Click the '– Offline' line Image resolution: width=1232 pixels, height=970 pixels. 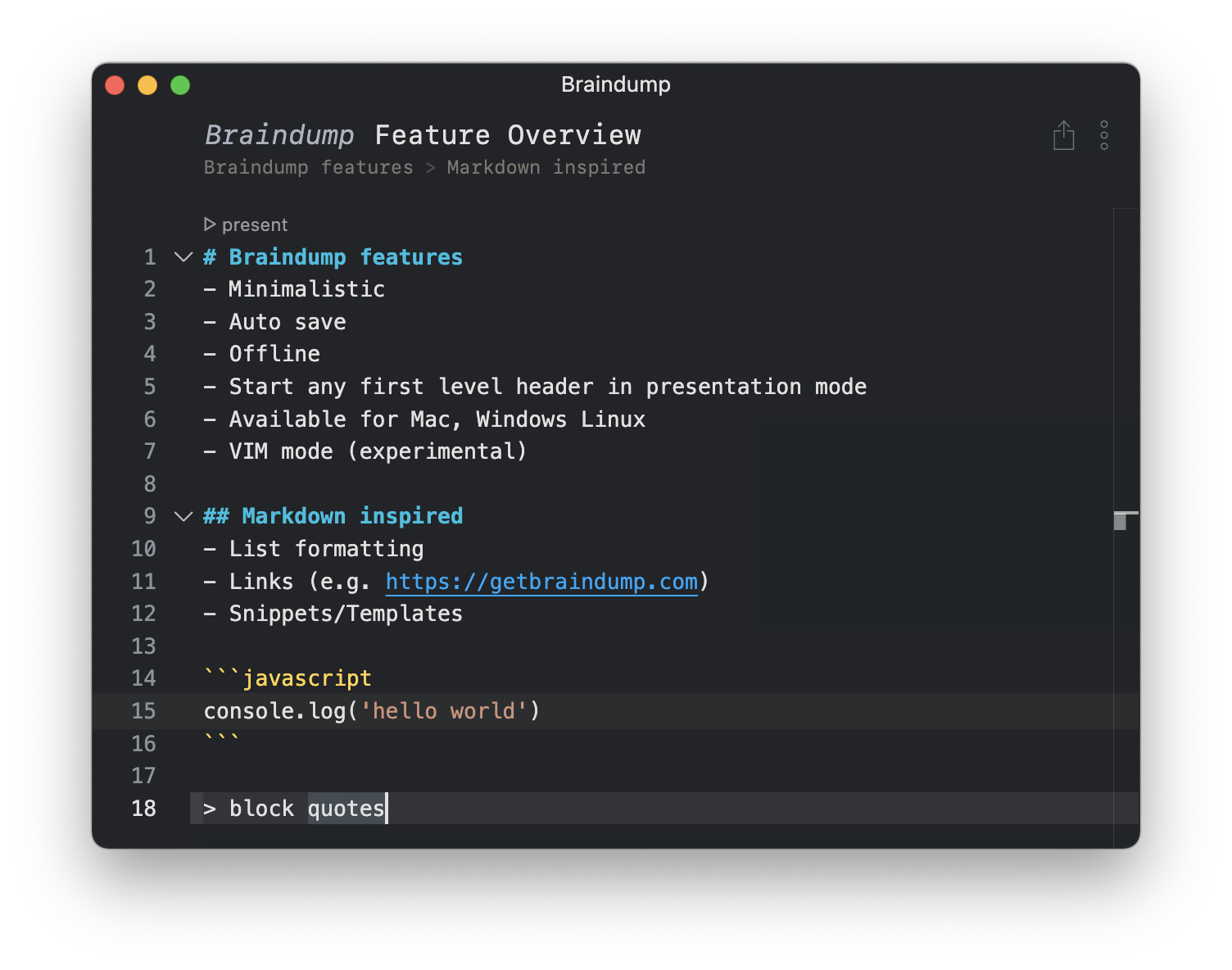262,354
